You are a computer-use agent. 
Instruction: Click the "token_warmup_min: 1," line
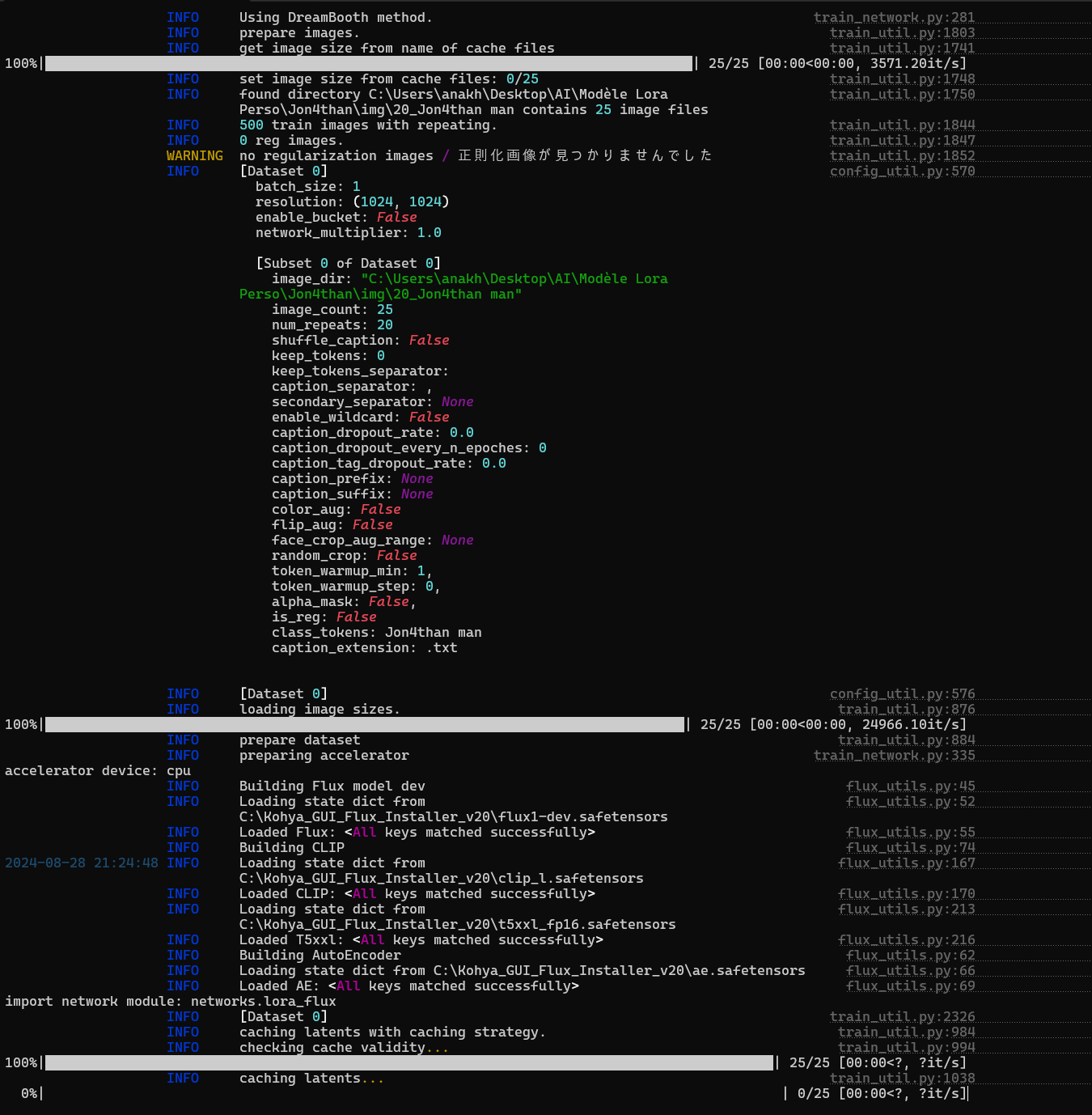tap(353, 570)
